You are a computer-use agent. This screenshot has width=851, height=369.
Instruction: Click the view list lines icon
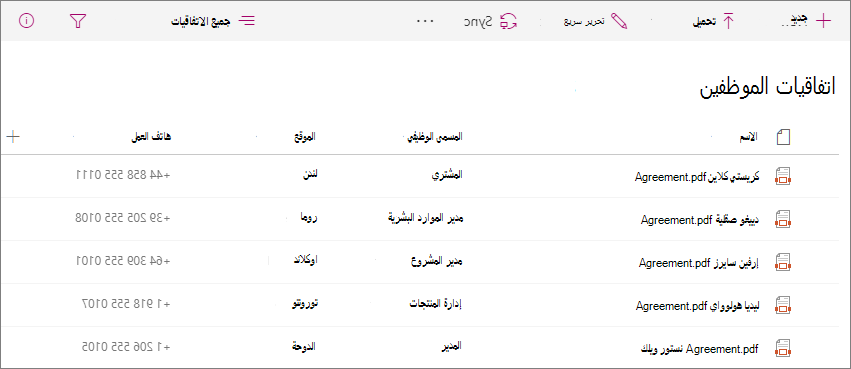pyautogui.click(x=247, y=21)
